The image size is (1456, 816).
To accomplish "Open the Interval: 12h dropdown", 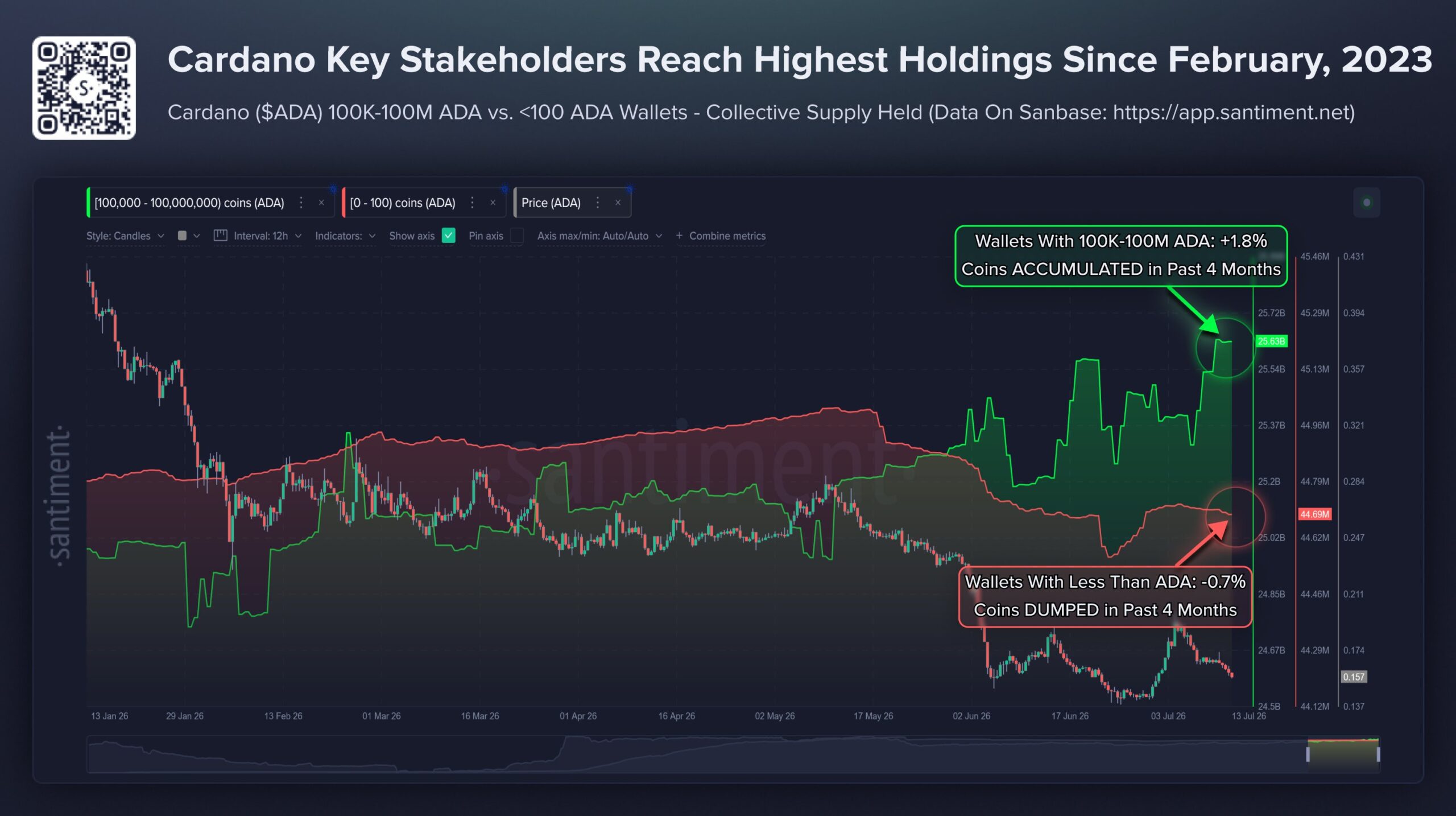I will pyautogui.click(x=267, y=236).
